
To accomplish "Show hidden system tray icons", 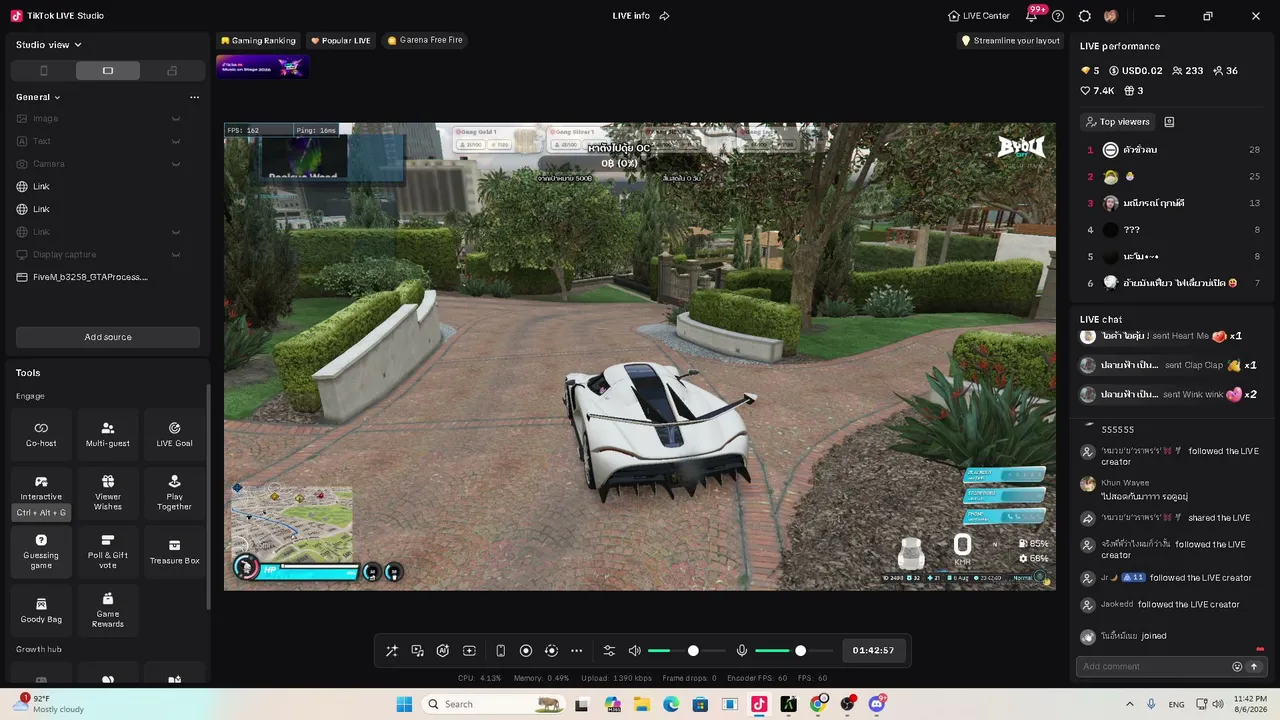I will [x=1130, y=704].
